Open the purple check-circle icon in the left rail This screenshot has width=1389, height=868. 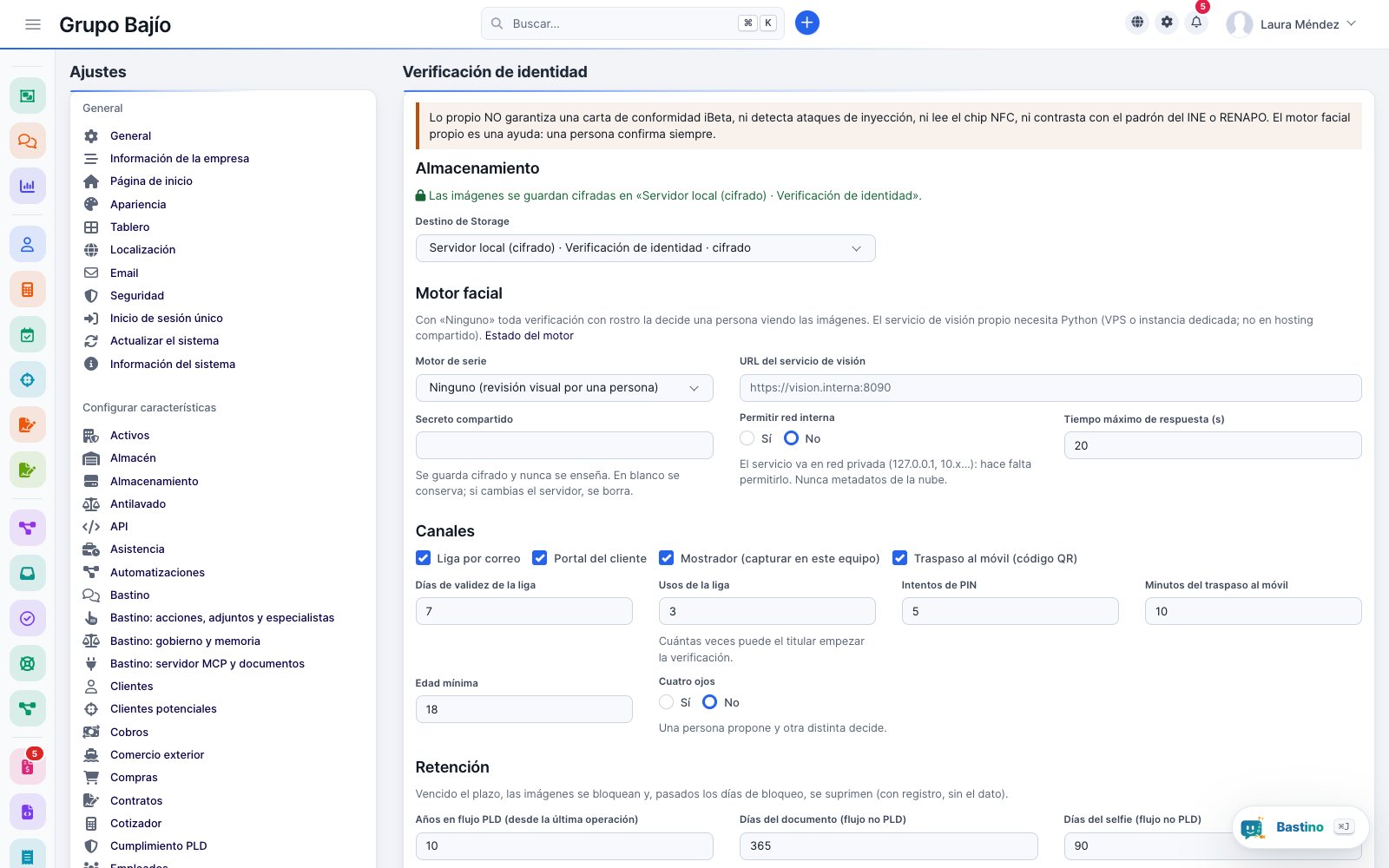[28, 618]
